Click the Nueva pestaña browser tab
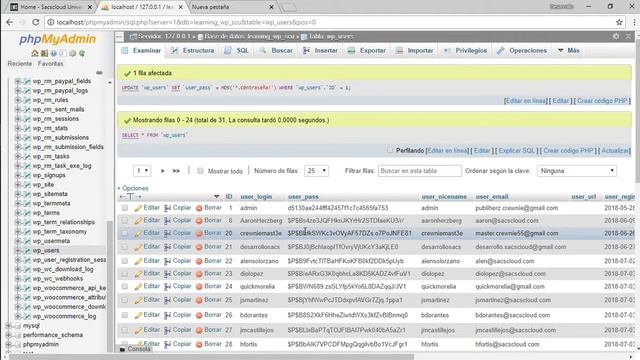The image size is (640, 360). pyautogui.click(x=233, y=7)
